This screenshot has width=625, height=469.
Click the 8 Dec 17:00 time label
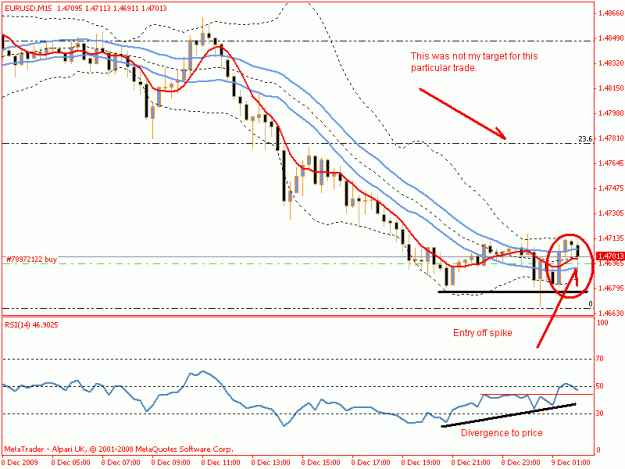point(371,462)
